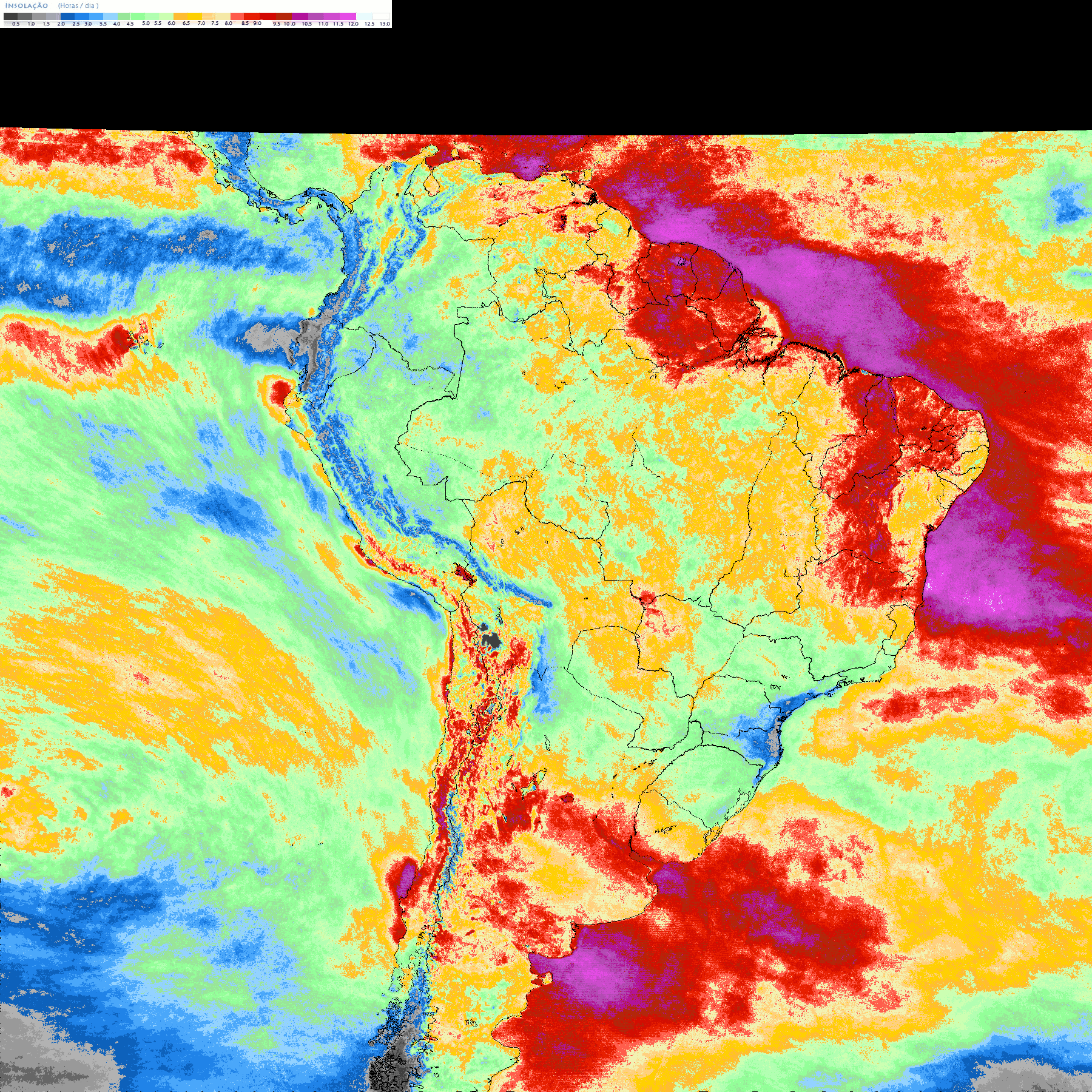The width and height of the screenshot is (1092, 1092).
Task: Click the legend value 9.5
Action: [x=277, y=24]
